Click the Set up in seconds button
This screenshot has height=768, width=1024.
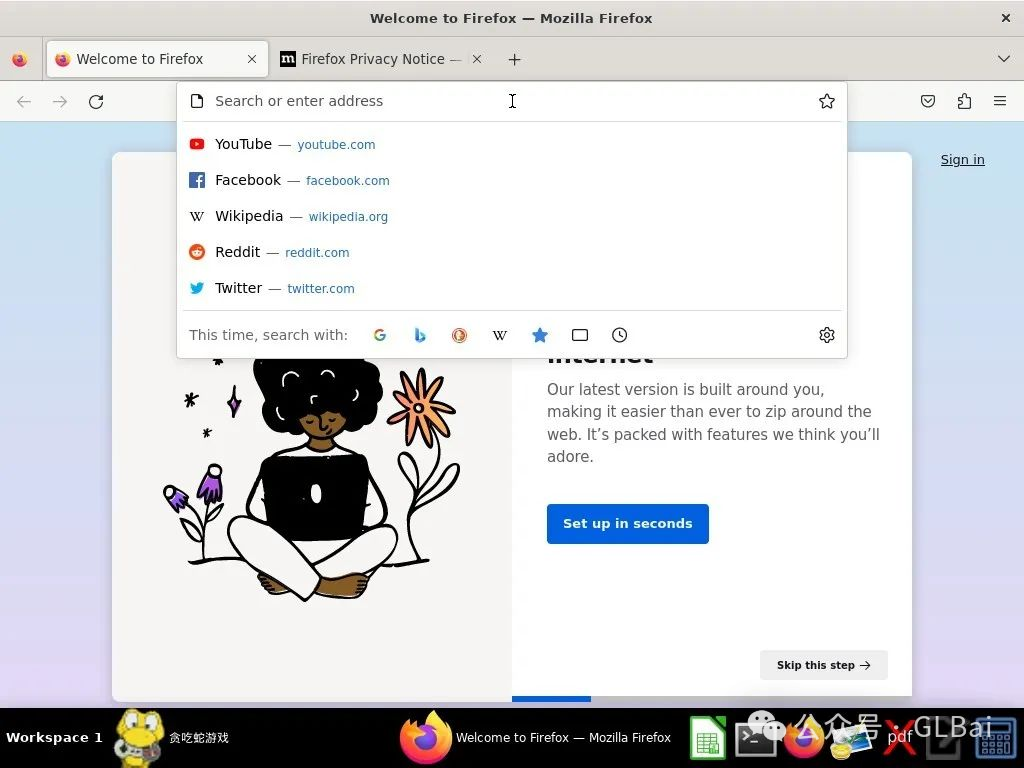point(627,524)
